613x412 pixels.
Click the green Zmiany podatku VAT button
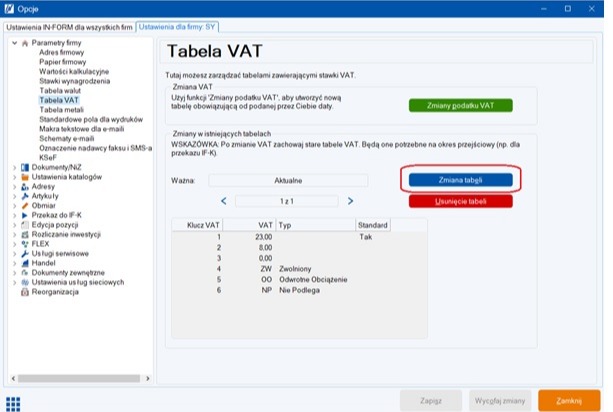click(x=461, y=106)
